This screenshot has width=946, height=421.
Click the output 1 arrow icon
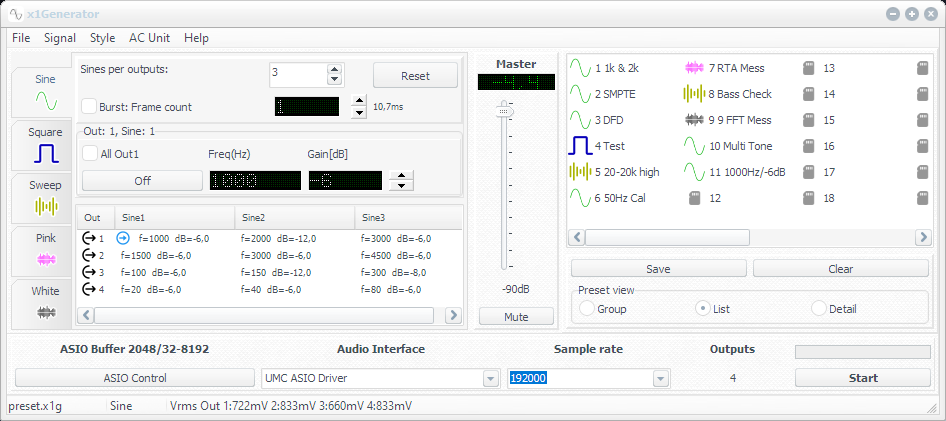pos(89,239)
